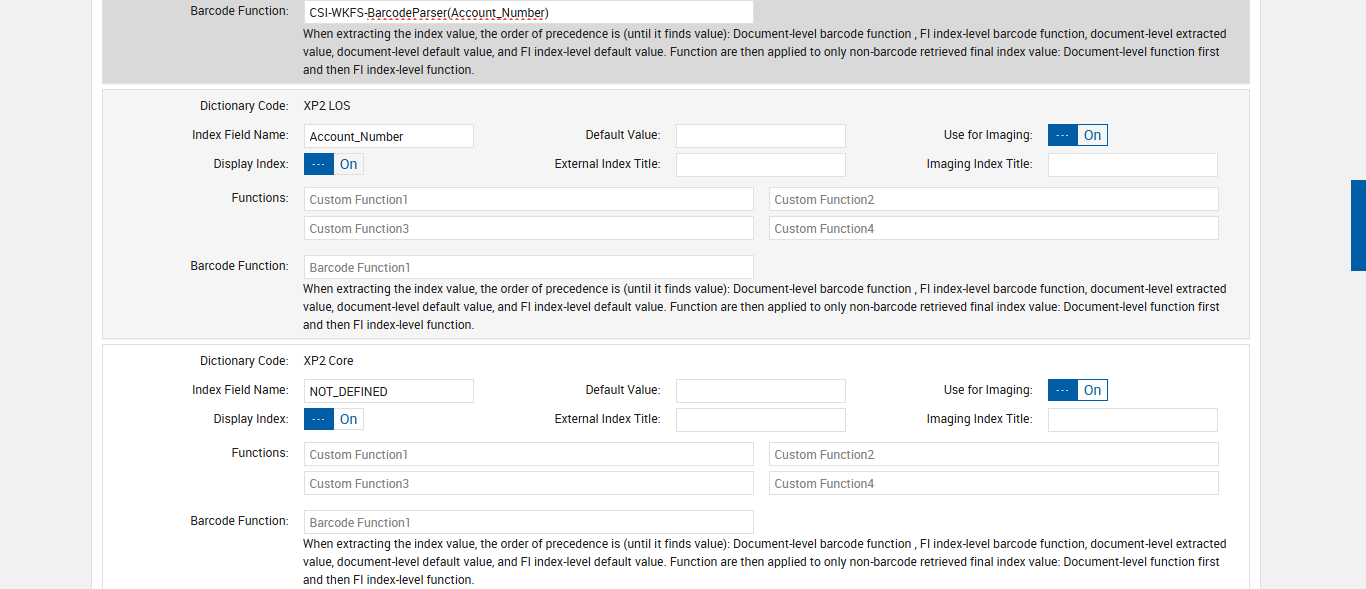Switch off Use for Imaging in XP2 Core
Image resolution: width=1366 pixels, height=589 pixels.
coord(1077,390)
